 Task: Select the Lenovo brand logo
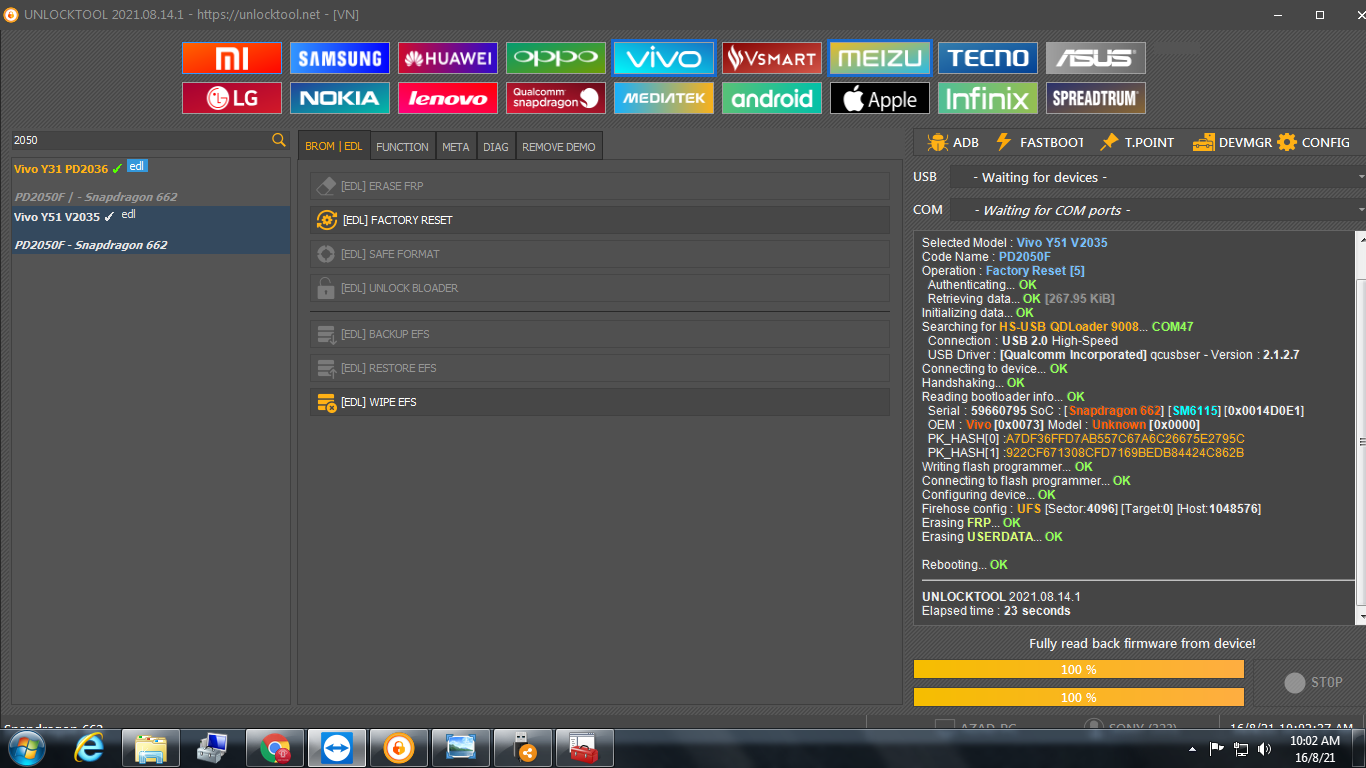click(x=448, y=98)
